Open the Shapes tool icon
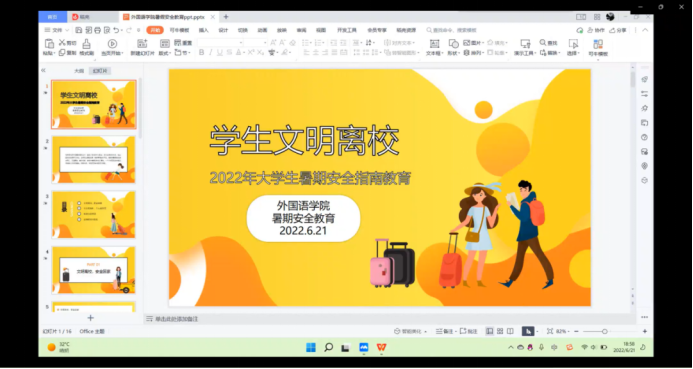 [453, 43]
